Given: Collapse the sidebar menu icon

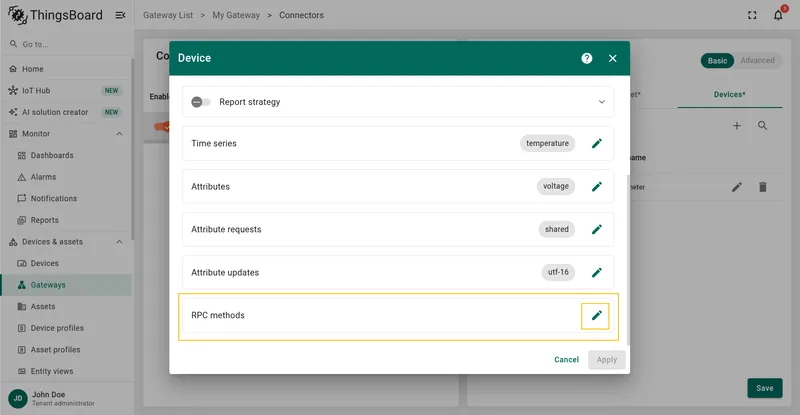Looking at the screenshot, I should coord(120,15).
